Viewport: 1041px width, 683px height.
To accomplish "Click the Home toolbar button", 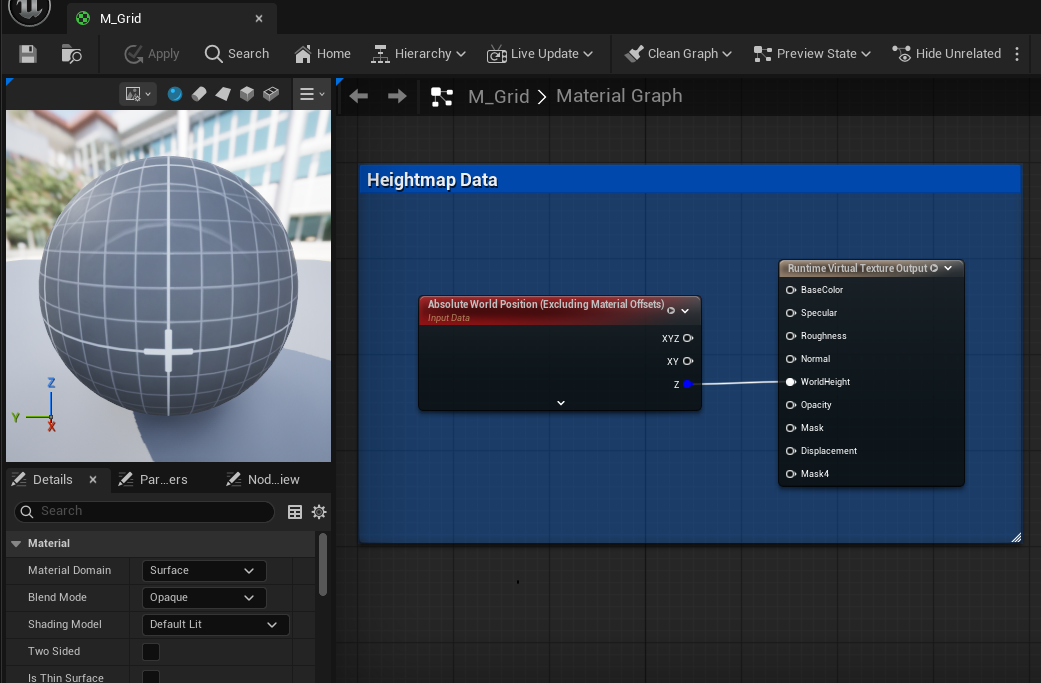I will [321, 54].
